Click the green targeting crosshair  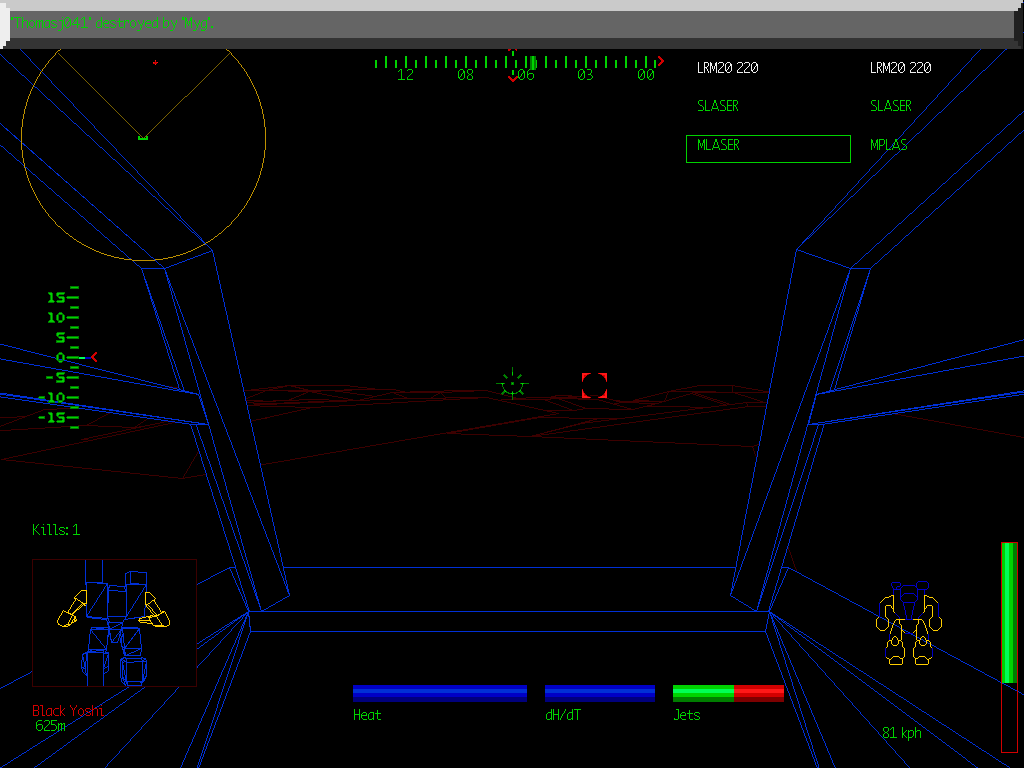click(511, 383)
